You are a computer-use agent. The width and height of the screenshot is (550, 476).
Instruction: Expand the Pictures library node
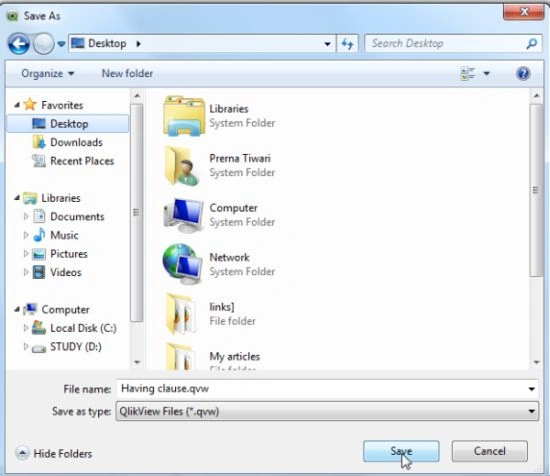tap(26, 254)
